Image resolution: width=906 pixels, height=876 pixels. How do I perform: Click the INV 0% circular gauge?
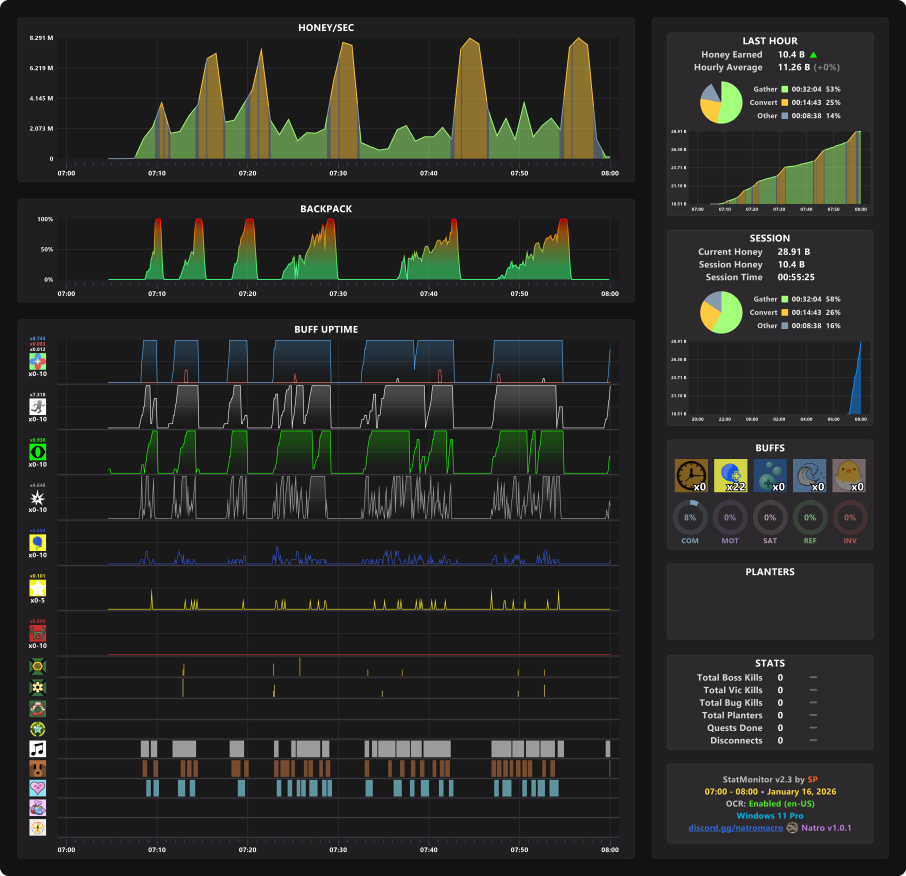(850, 517)
